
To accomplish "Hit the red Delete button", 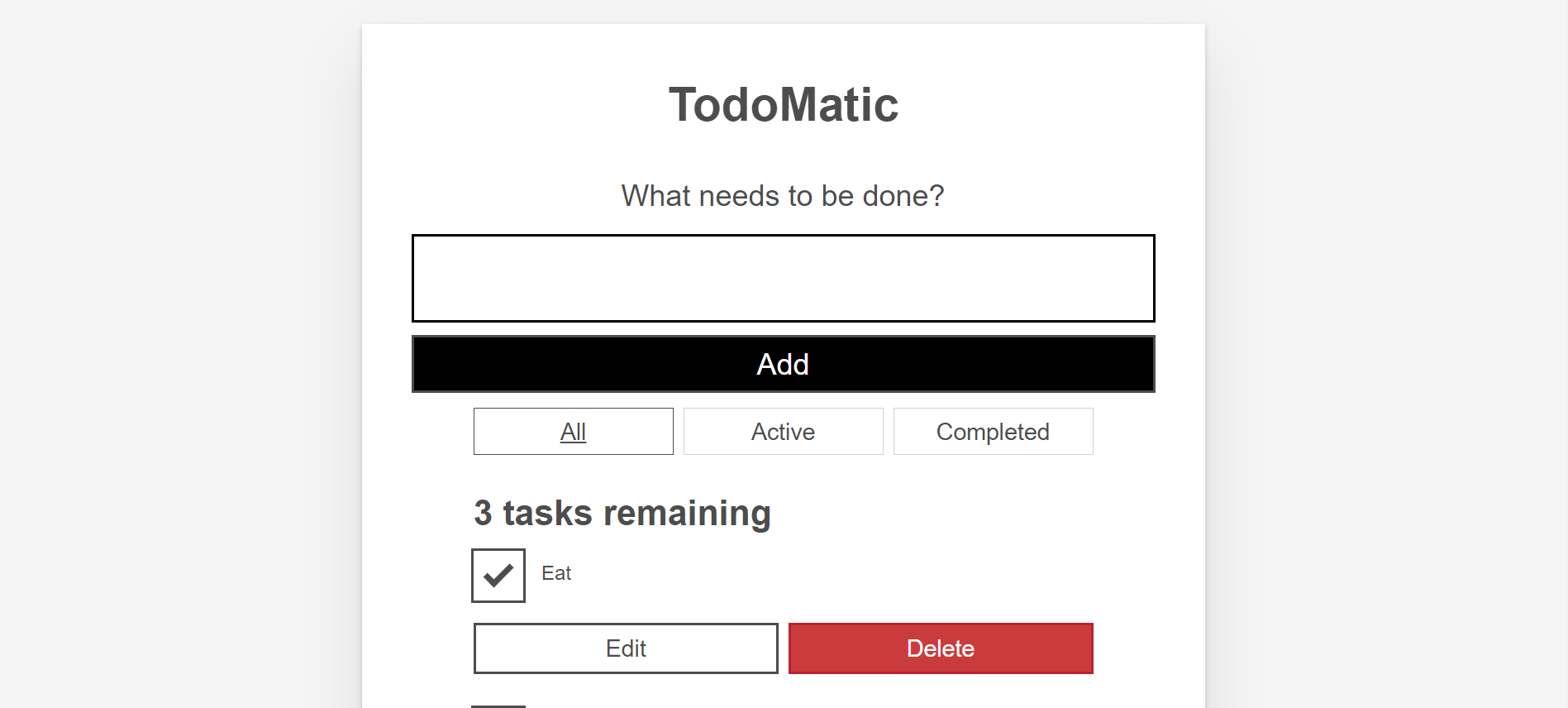I will tap(941, 648).
